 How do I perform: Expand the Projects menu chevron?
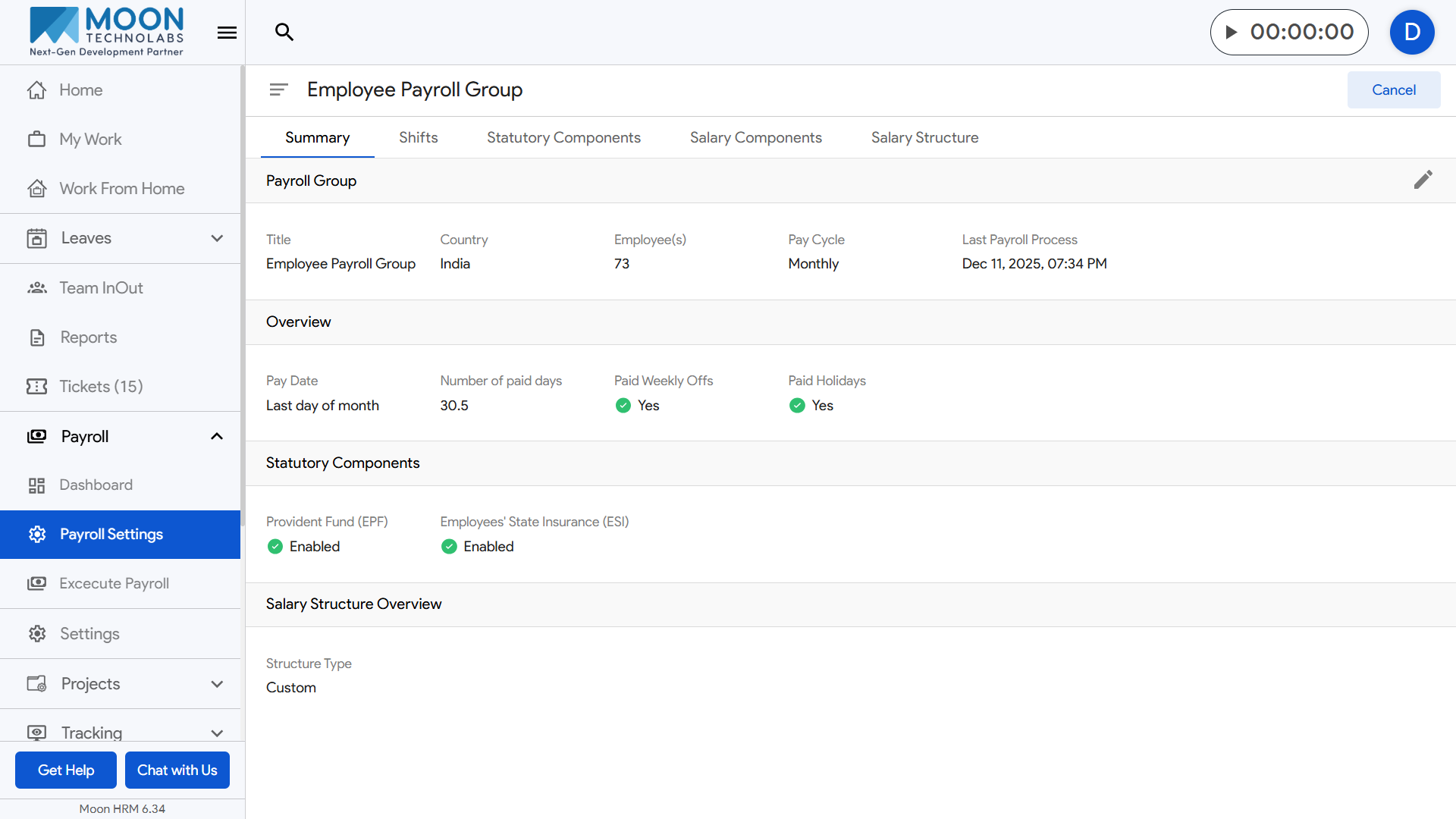click(x=217, y=684)
